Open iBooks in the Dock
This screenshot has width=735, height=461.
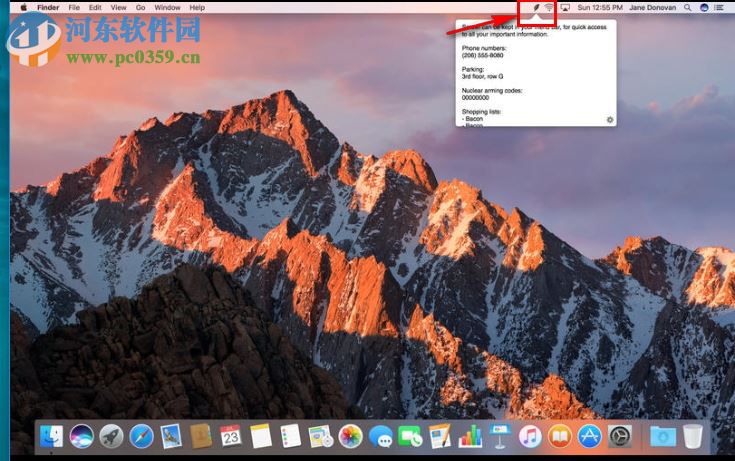(560, 436)
